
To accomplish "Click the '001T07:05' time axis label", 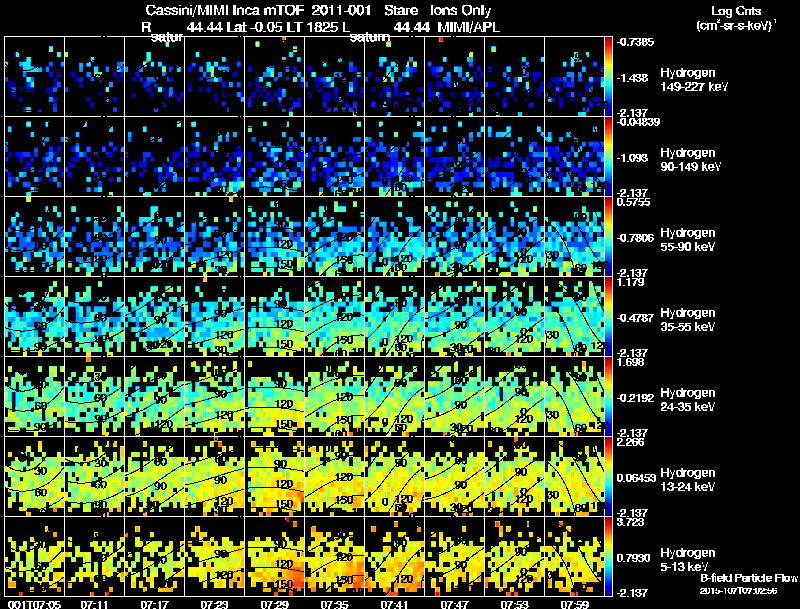I will pos(34,604).
